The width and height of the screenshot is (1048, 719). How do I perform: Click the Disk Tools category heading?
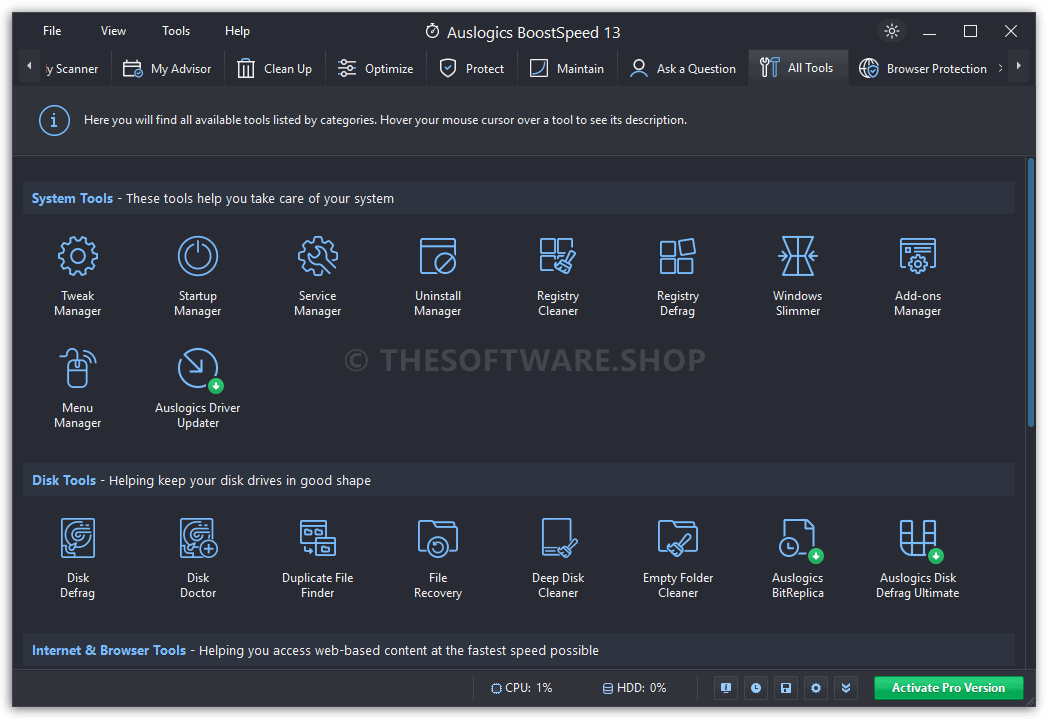click(64, 480)
